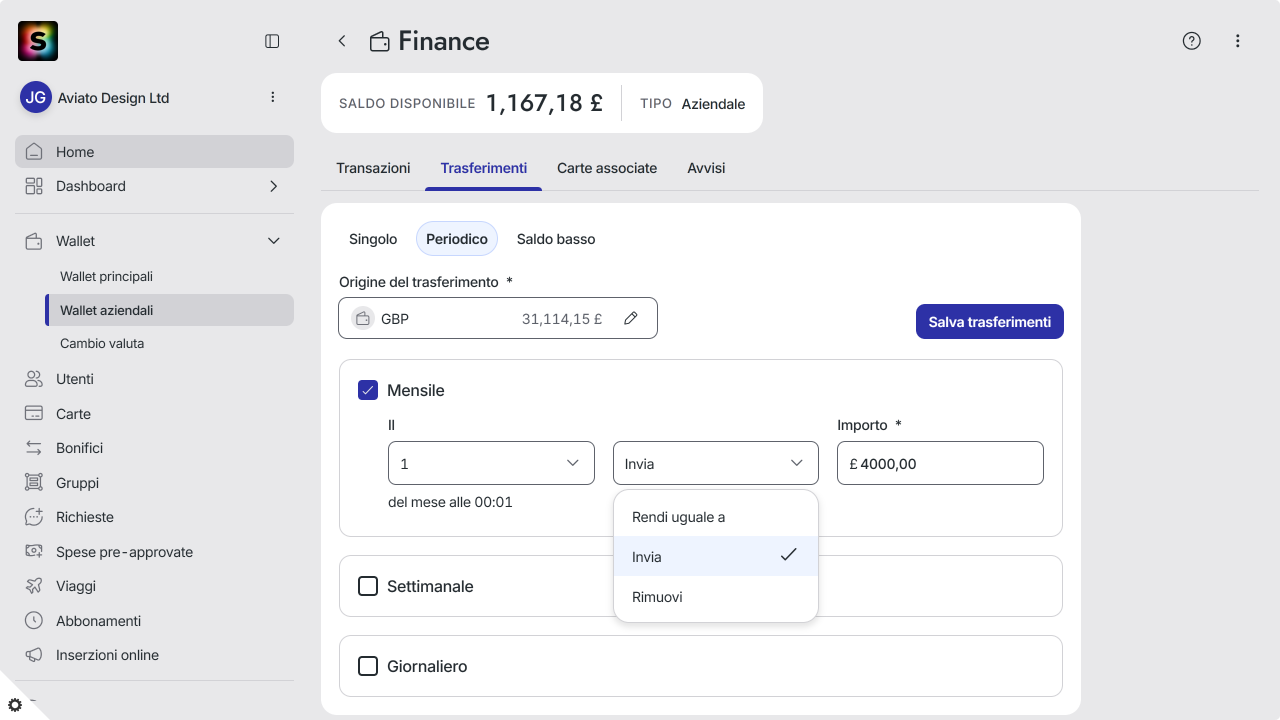Open the help question mark icon

click(x=1191, y=41)
